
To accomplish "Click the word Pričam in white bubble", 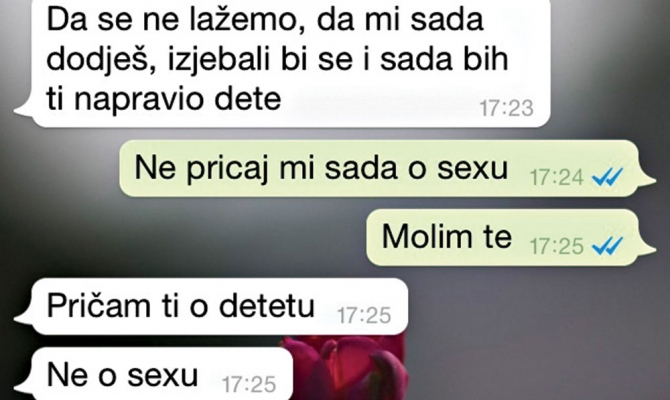I will coord(98,306).
